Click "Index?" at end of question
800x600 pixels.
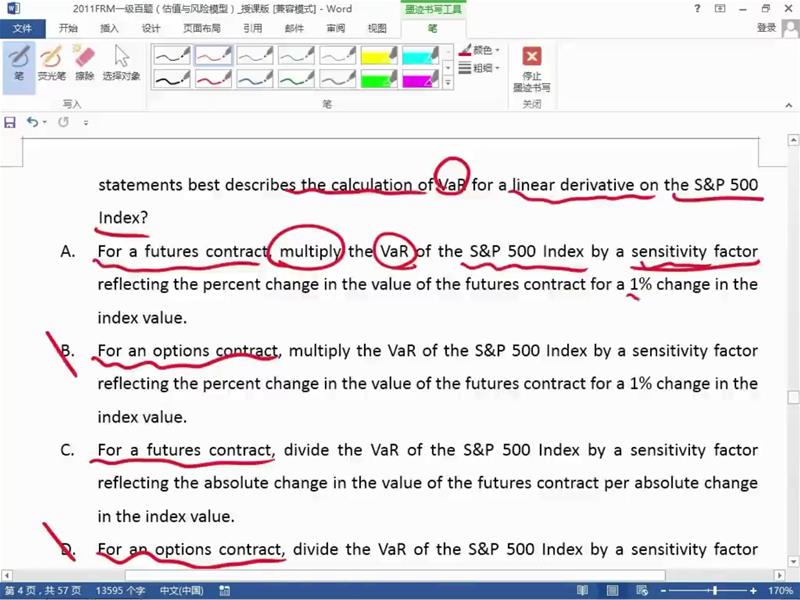[123, 218]
